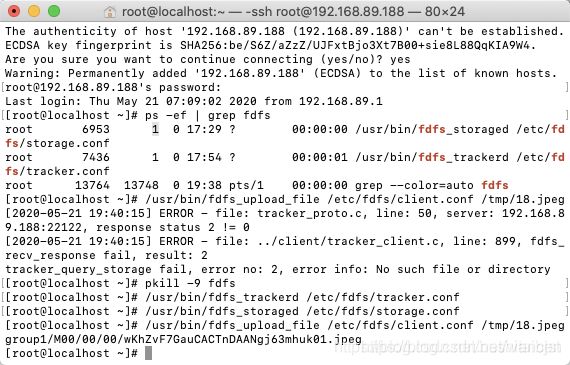Click the SHA256 fingerprint text
Screen dimensions: 570x365
point(358,45)
